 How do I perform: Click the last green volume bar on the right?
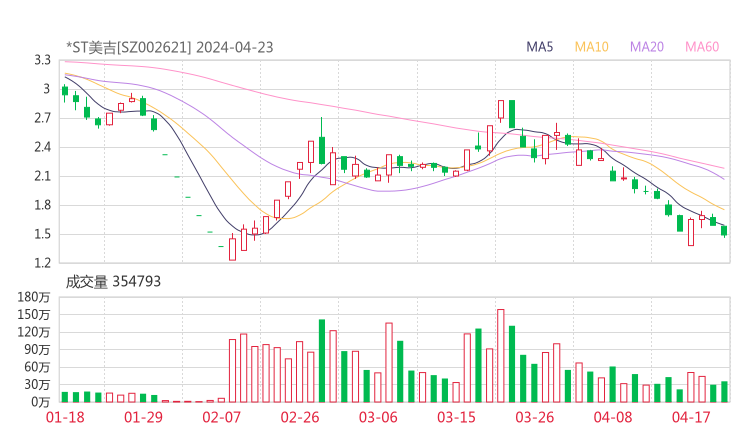[x=724, y=392]
